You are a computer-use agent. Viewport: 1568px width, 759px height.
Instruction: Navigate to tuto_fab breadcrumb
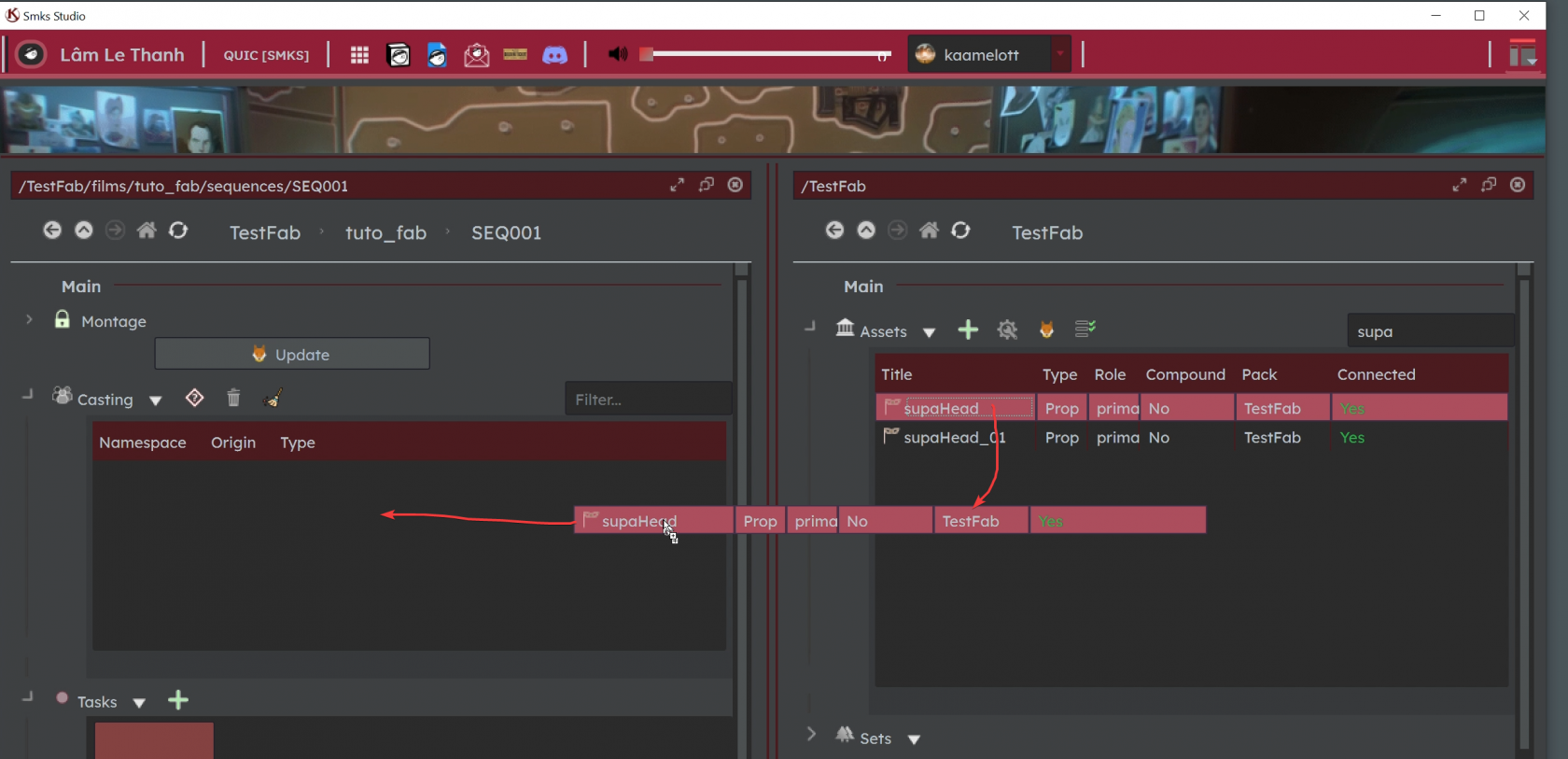click(385, 232)
